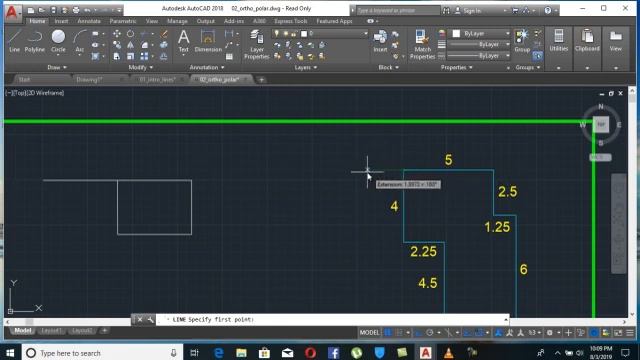Expand the Draw panel
Image resolution: width=640 pixels, height=360 pixels.
click(x=57, y=67)
